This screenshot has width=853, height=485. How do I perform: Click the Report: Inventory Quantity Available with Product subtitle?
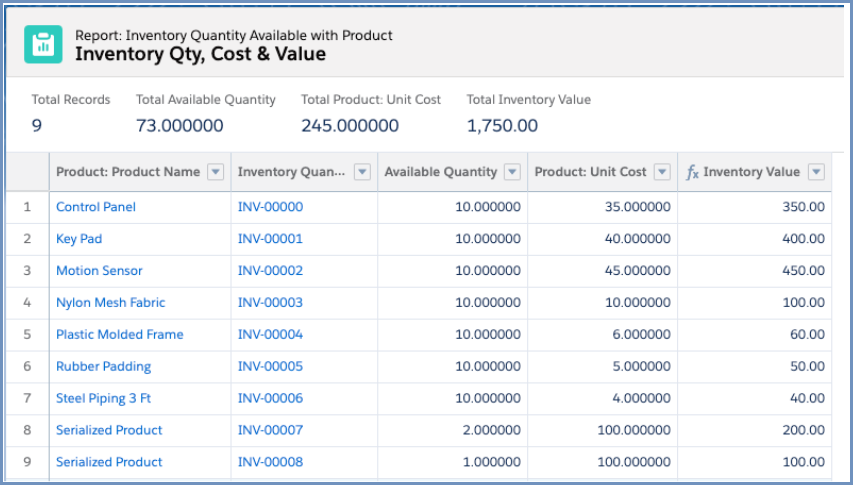click(x=233, y=35)
